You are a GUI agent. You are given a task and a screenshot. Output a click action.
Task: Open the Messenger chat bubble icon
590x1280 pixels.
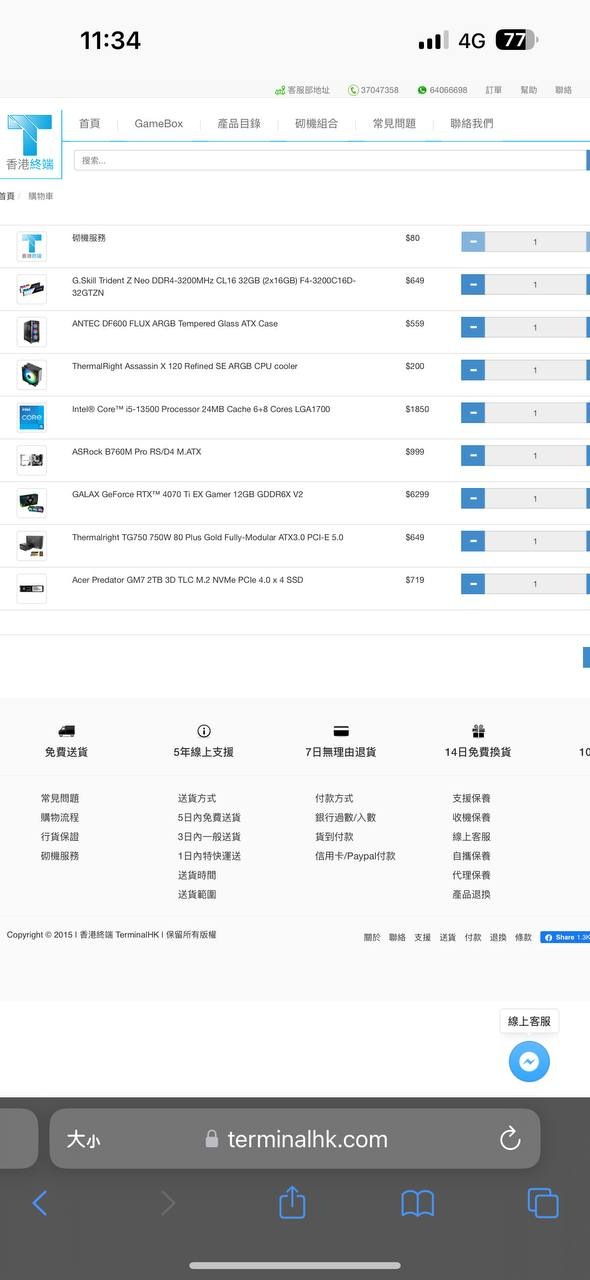(x=529, y=1061)
